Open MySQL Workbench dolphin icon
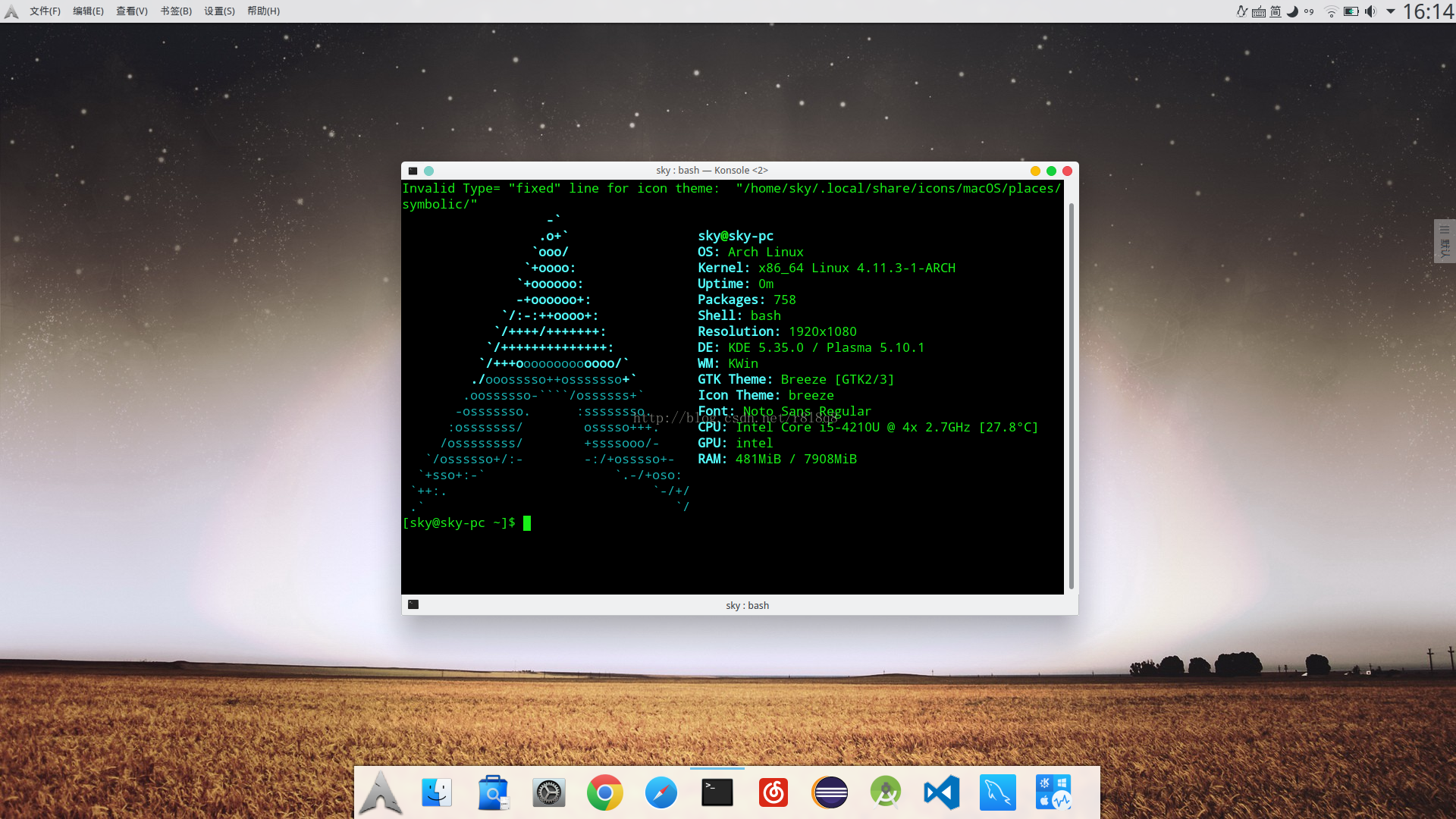 (998, 793)
